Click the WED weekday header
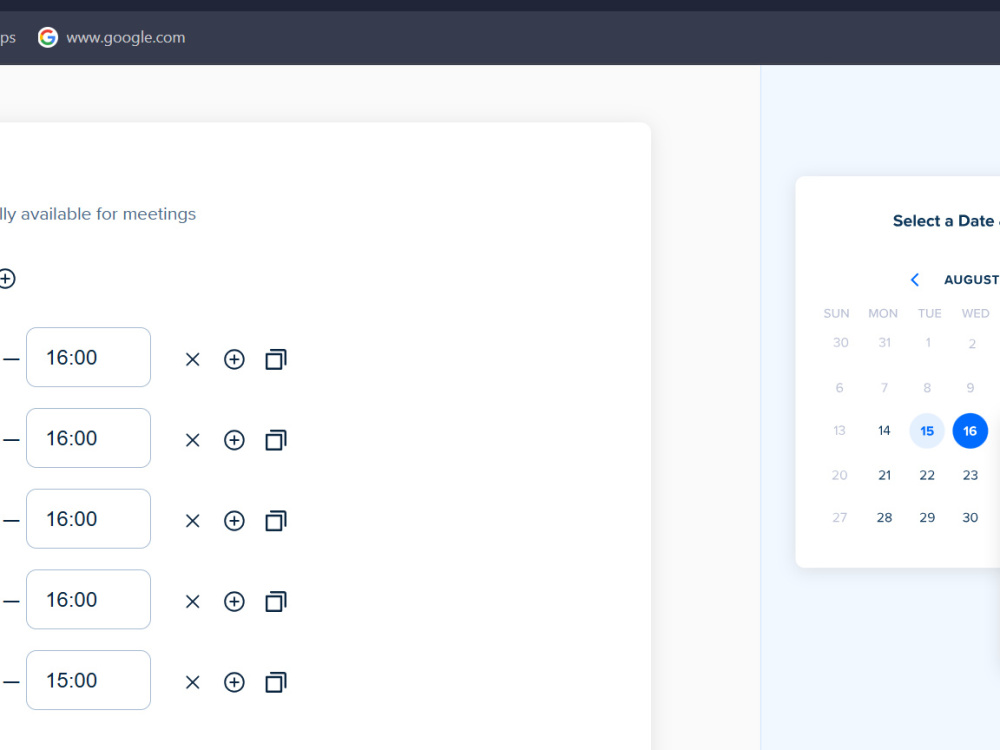Screen dimensions: 1000x750 click(975, 313)
